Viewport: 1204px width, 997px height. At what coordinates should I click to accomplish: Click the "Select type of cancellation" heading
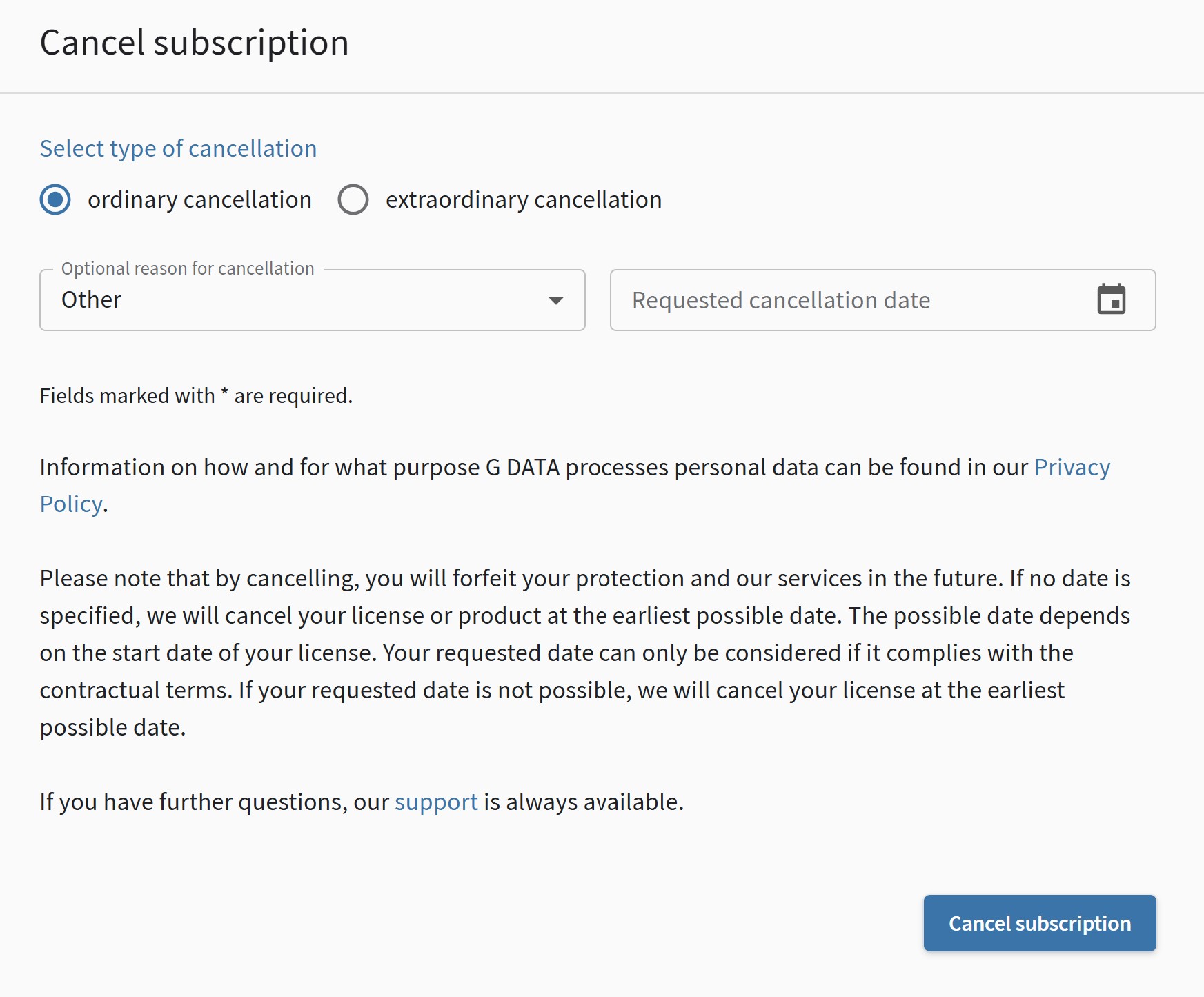(x=178, y=148)
